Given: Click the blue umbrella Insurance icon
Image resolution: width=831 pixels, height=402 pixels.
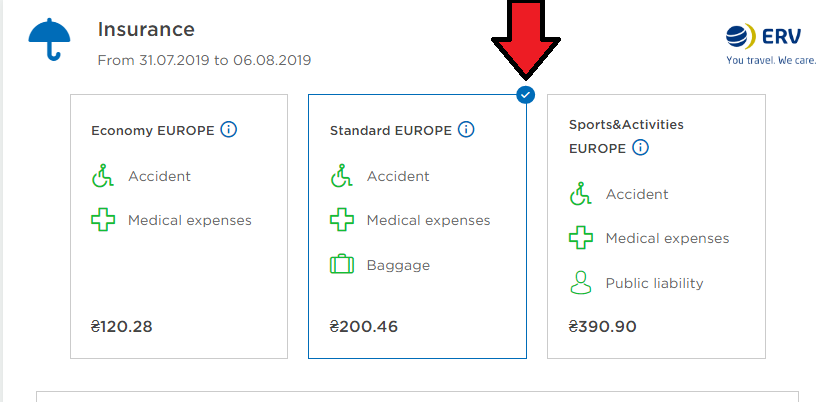Looking at the screenshot, I should [x=49, y=39].
